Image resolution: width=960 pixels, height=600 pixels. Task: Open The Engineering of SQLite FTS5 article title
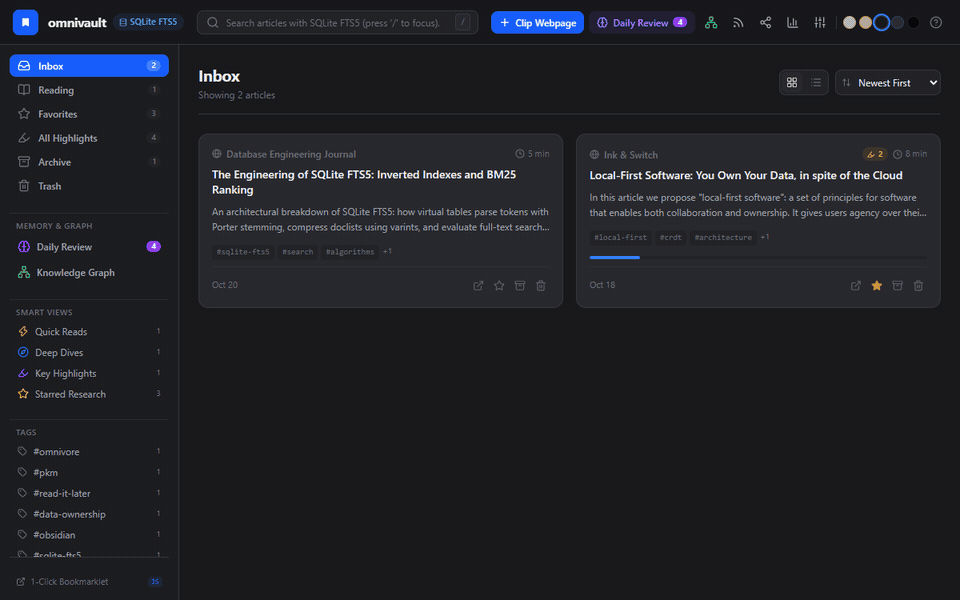pos(364,182)
